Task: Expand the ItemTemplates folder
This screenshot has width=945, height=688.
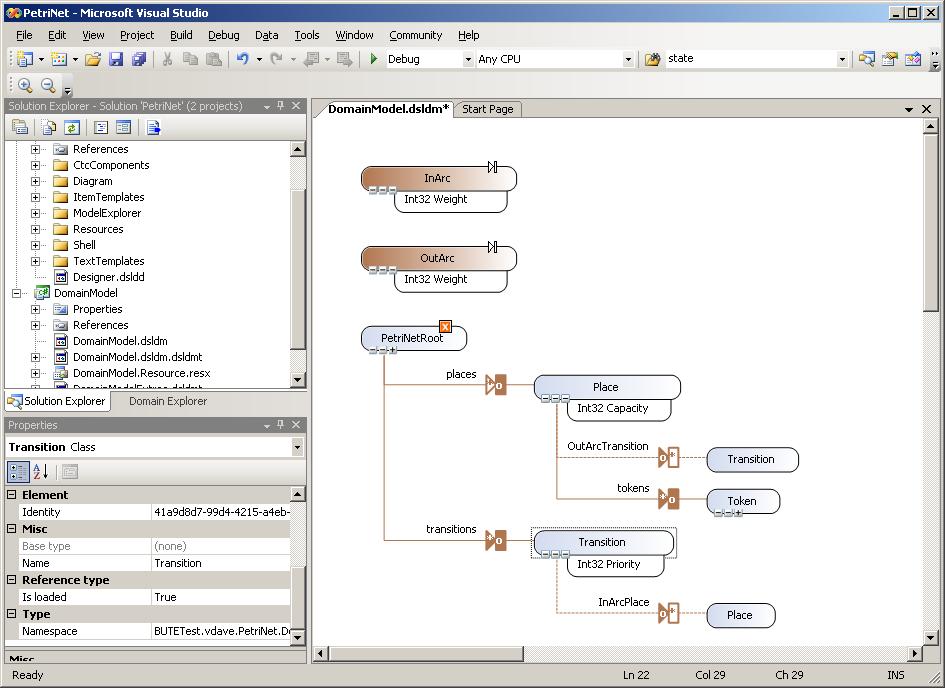Action: coord(35,197)
